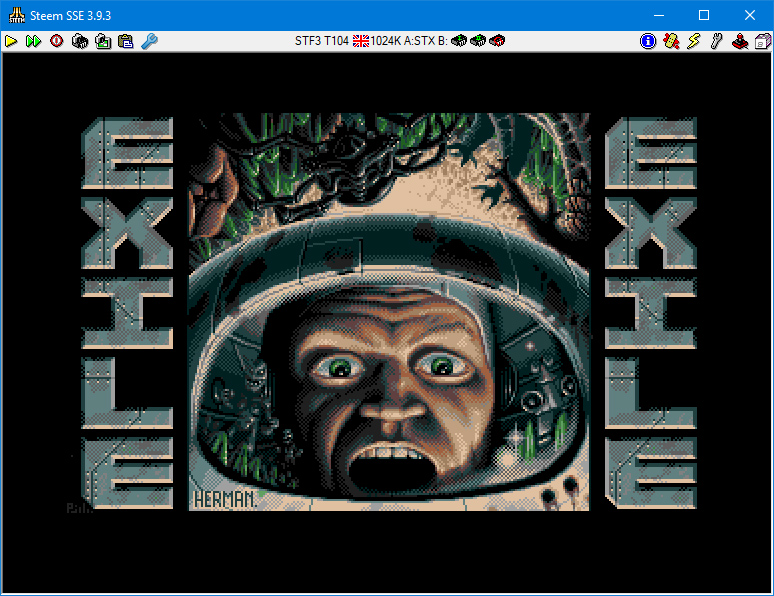Start emulation with the yellow Run arrow

(x=11, y=41)
